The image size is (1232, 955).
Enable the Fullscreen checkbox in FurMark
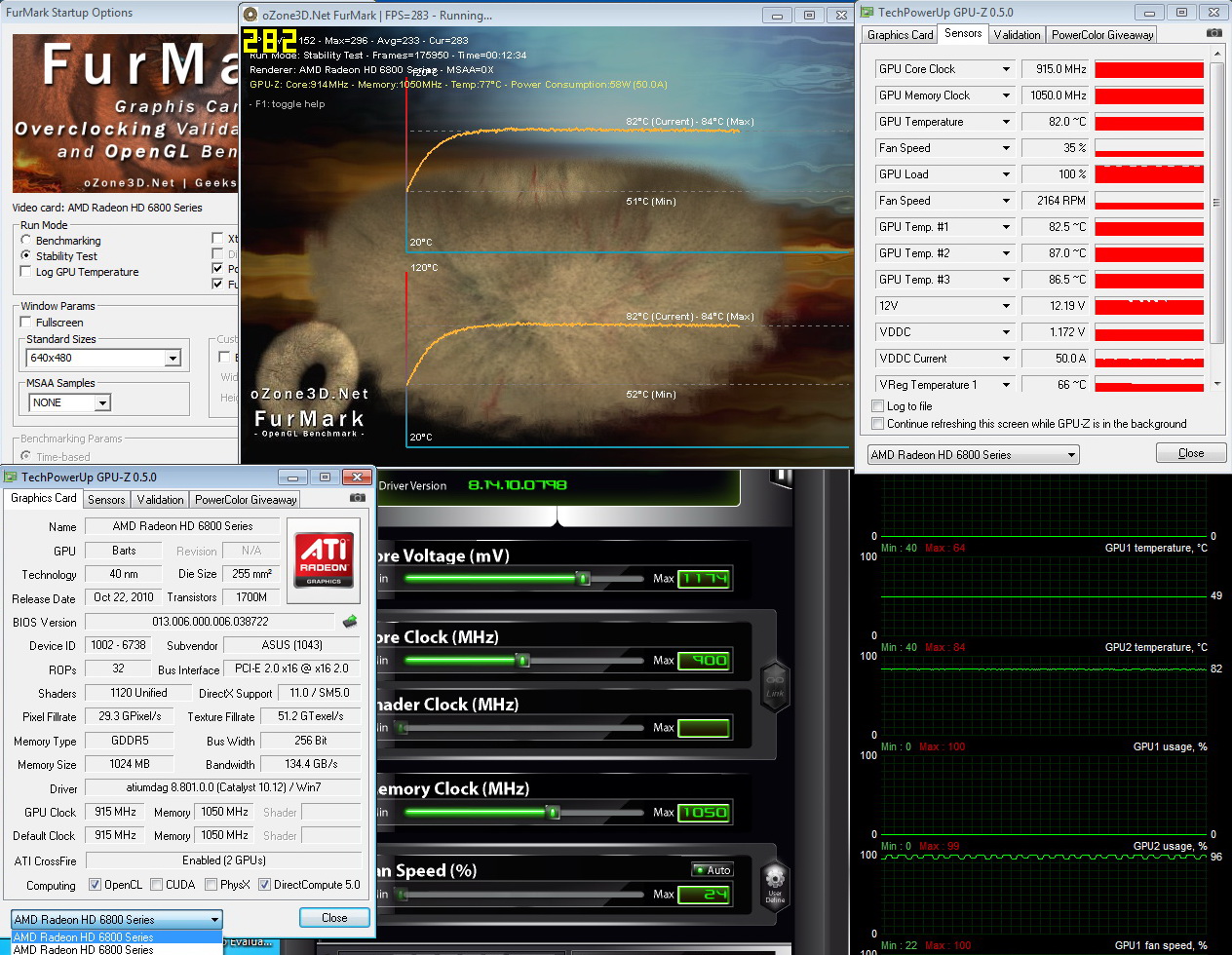(x=26, y=322)
